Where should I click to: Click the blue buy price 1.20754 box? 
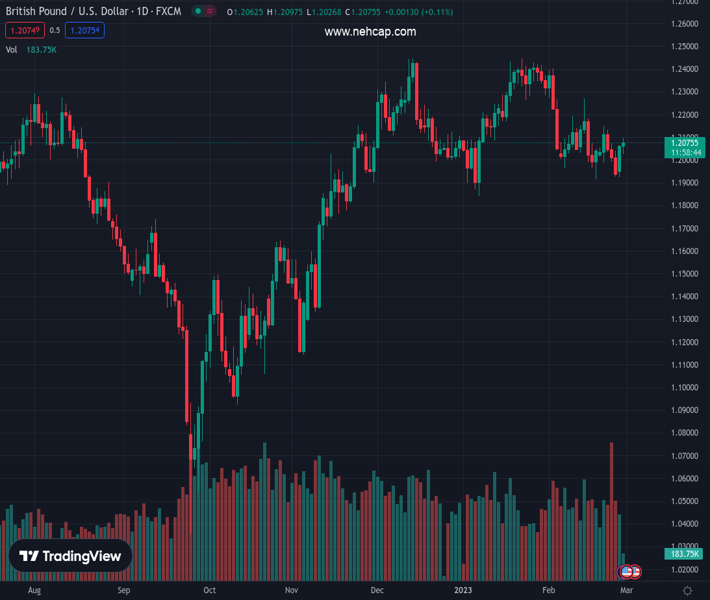(x=85, y=30)
